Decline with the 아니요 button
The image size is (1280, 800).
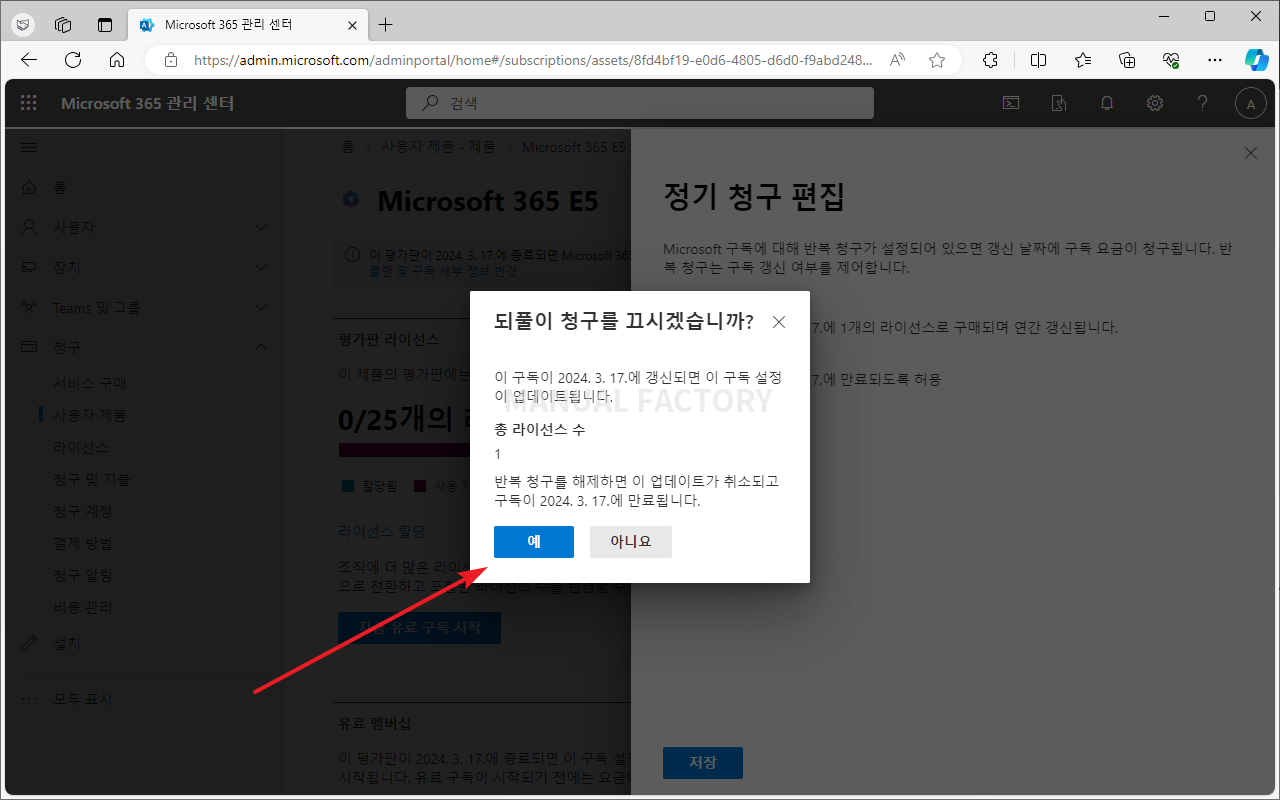[631, 542]
